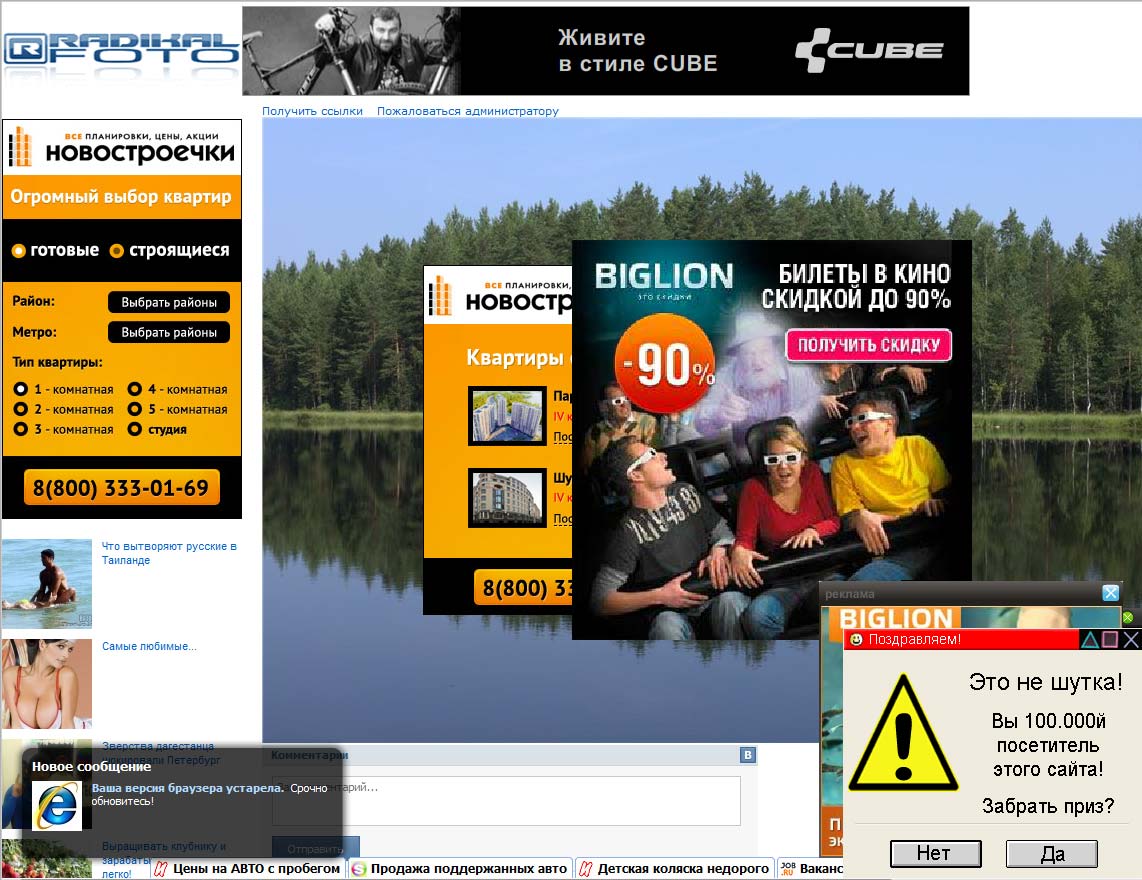Click the small green circle icon beside BIGLION popup
This screenshot has height=880, width=1142.
click(x=1128, y=617)
